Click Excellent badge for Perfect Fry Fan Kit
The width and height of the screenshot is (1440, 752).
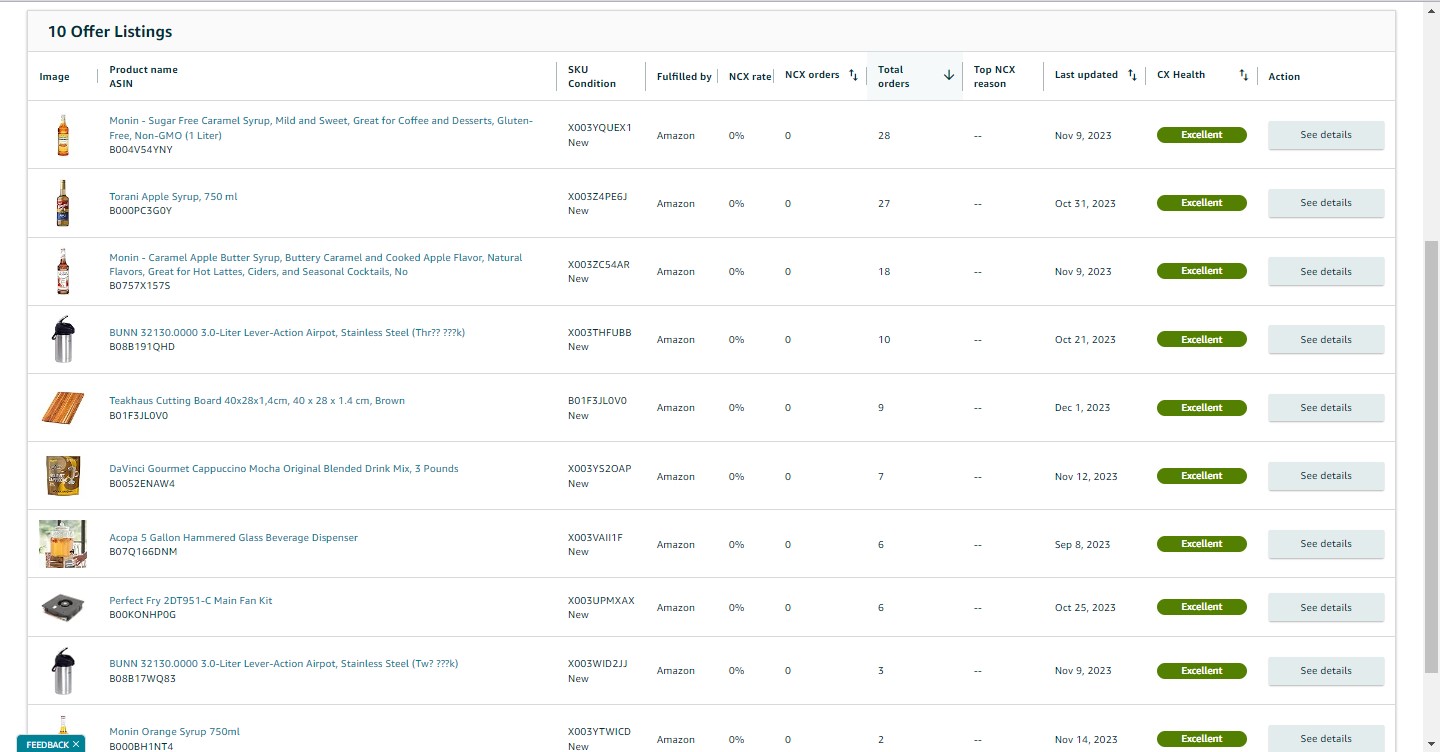pos(1202,607)
